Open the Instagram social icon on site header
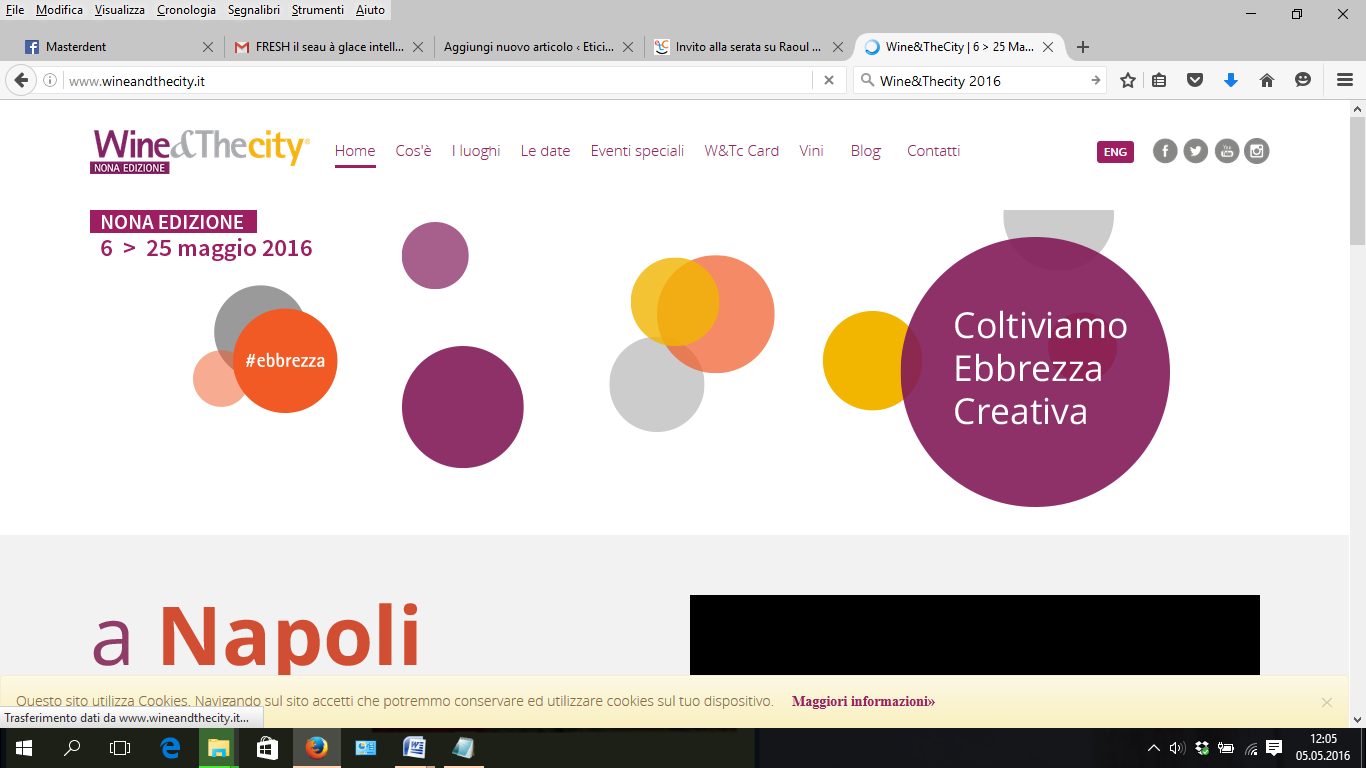Screen dimensions: 1366x768 (x=1257, y=151)
